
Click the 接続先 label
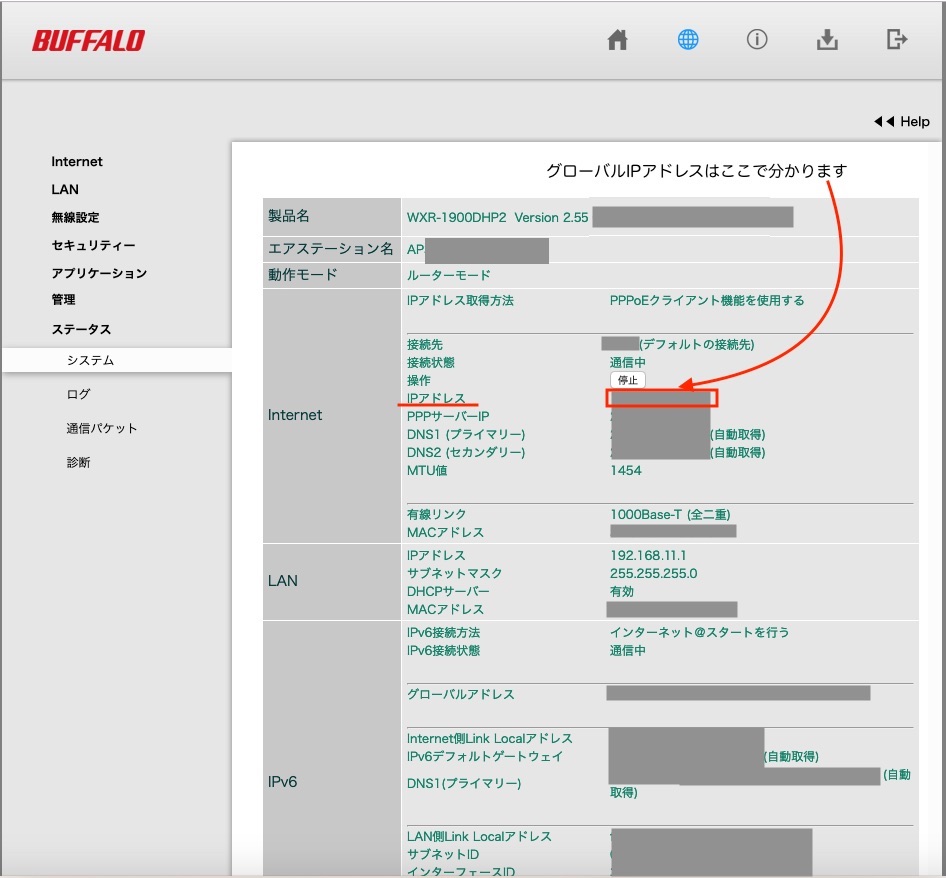point(425,345)
